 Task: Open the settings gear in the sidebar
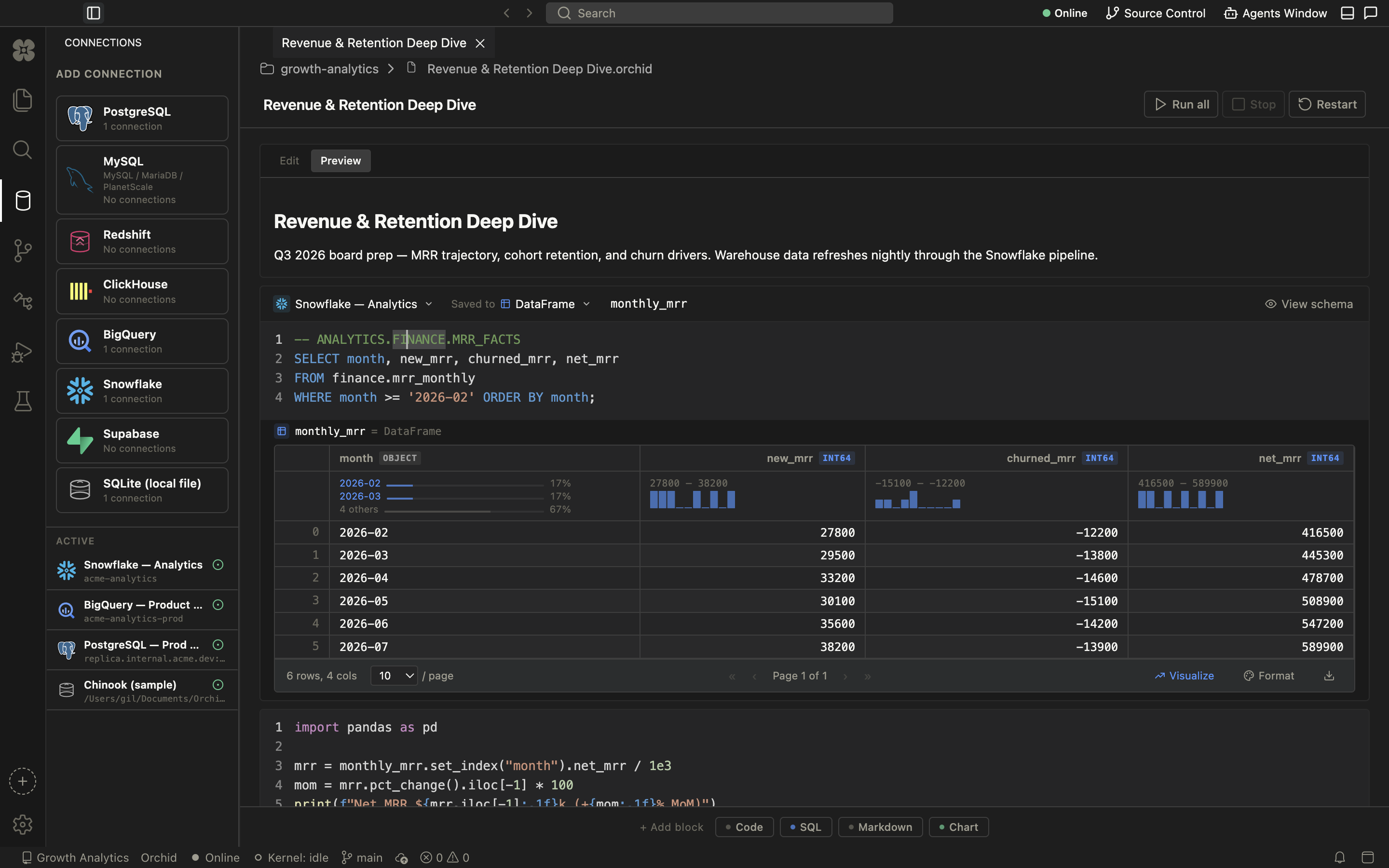click(22, 825)
